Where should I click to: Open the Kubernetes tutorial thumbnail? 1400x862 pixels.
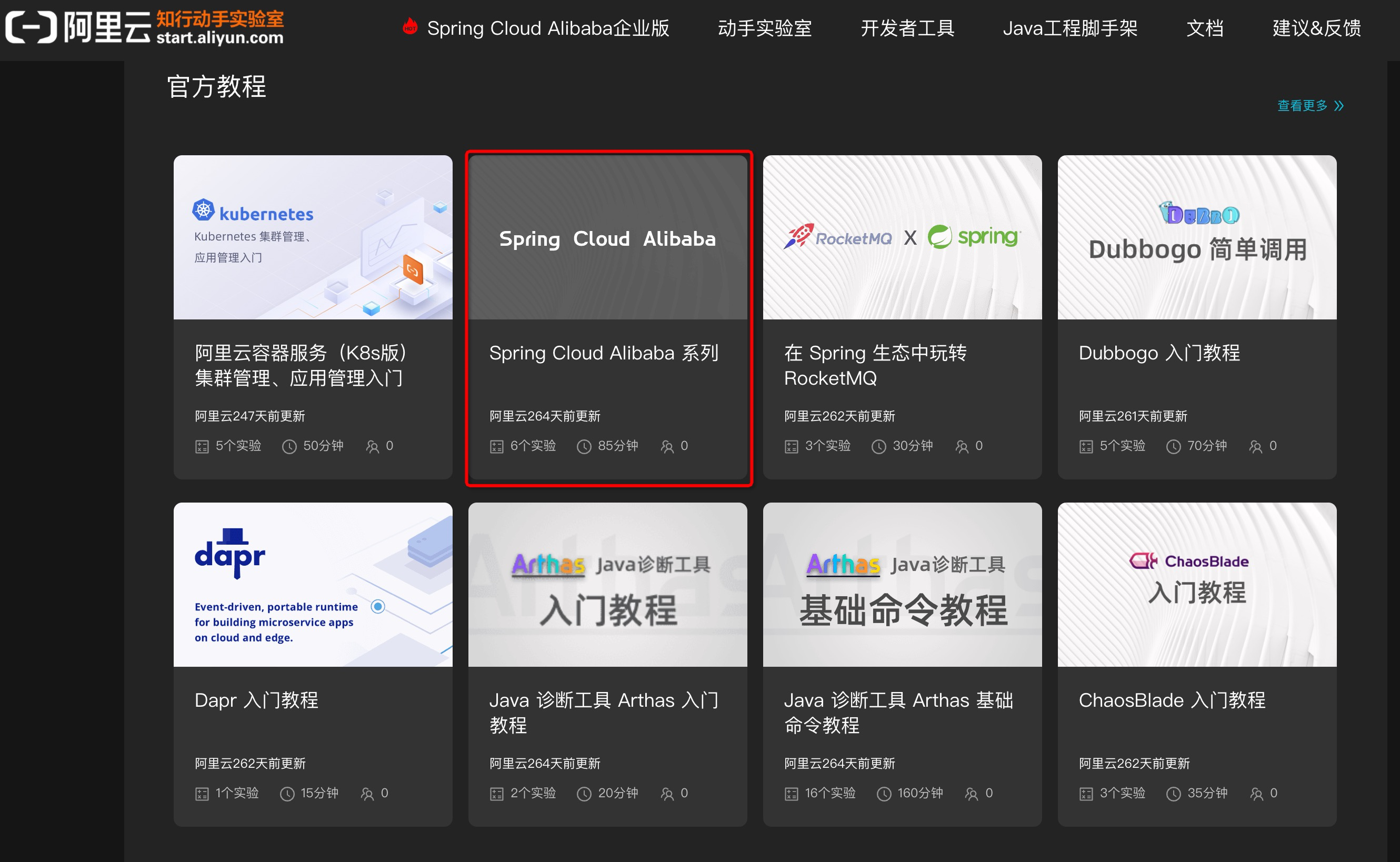pyautogui.click(x=313, y=237)
